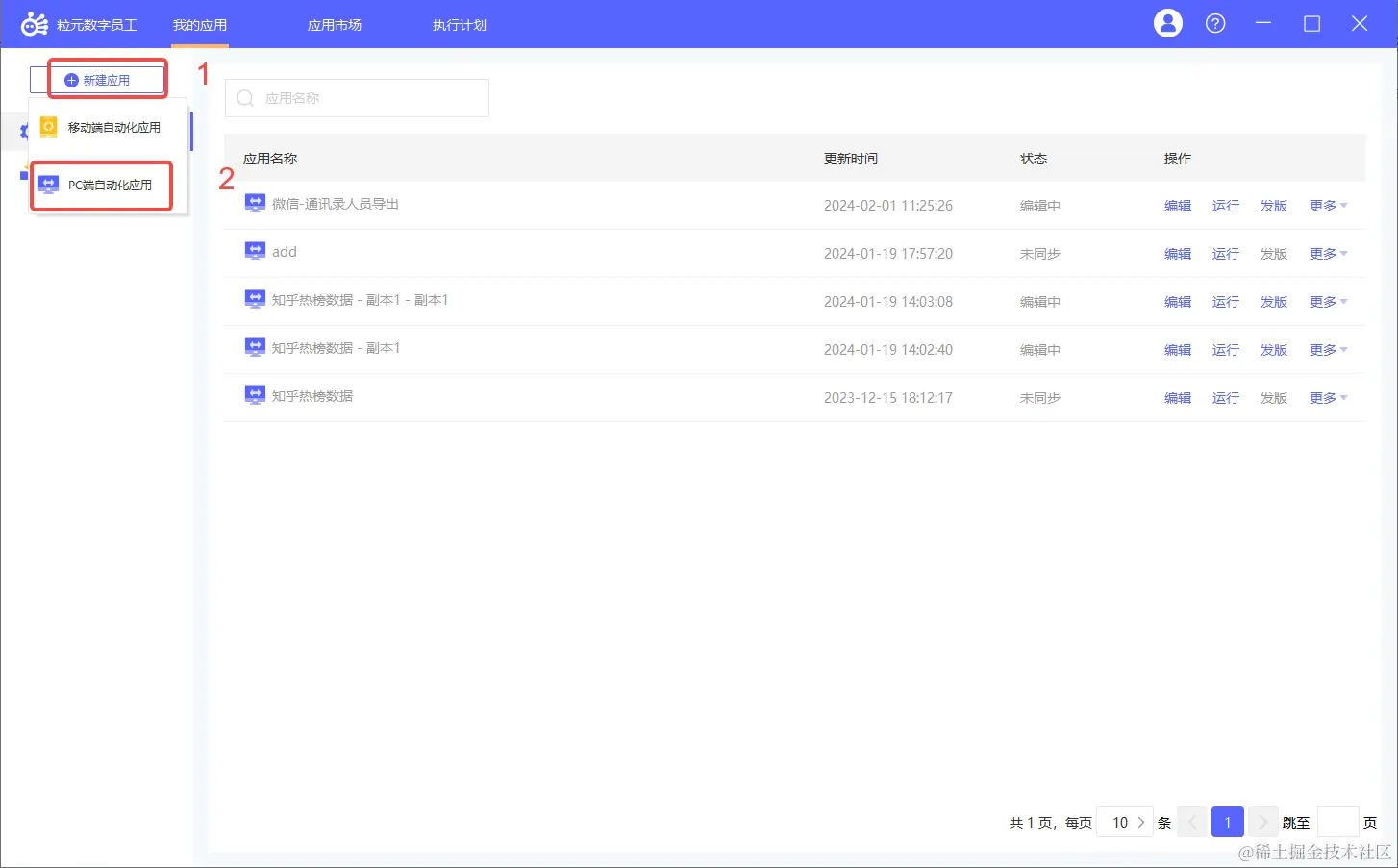
Task: Click the 跳至 page number input
Action: tap(1337, 822)
